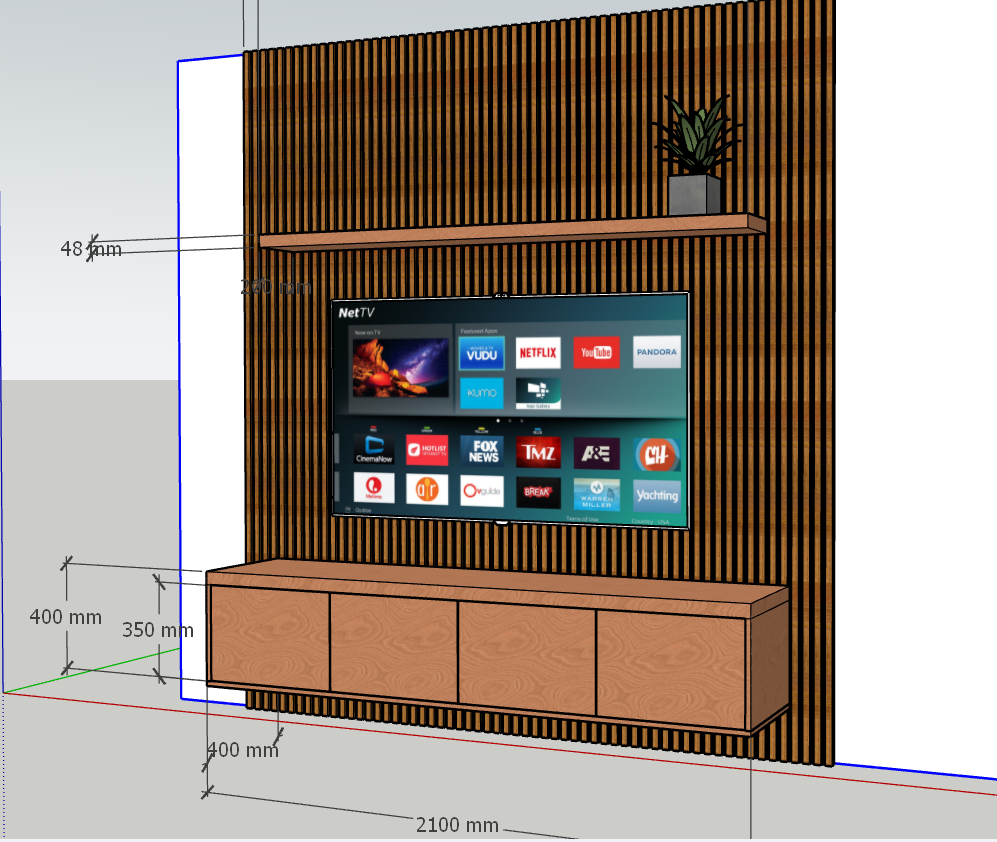Click the Now on TV preview thumbnail
This screenshot has height=842, width=997.
click(x=399, y=367)
